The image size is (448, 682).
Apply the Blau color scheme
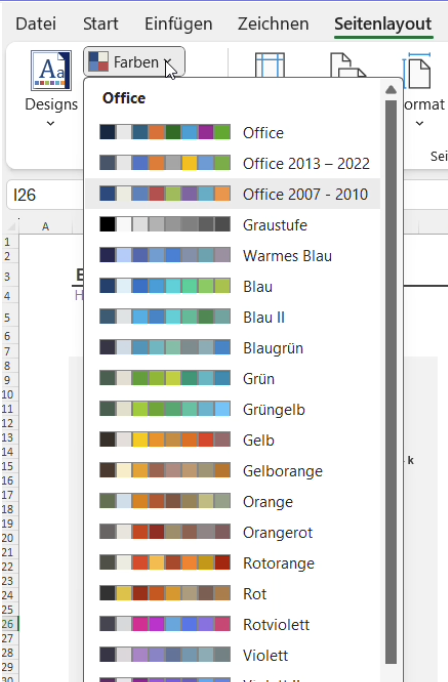233,287
